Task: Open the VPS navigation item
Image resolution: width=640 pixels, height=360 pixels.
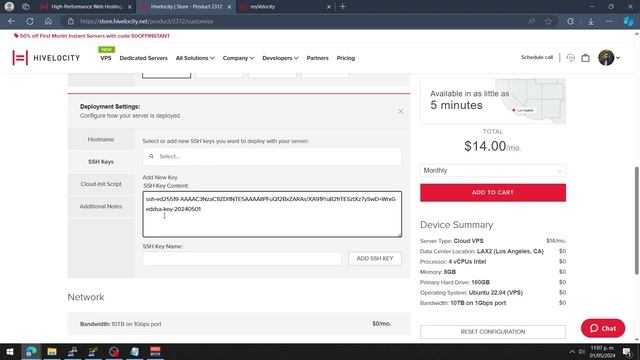Action: [106, 58]
